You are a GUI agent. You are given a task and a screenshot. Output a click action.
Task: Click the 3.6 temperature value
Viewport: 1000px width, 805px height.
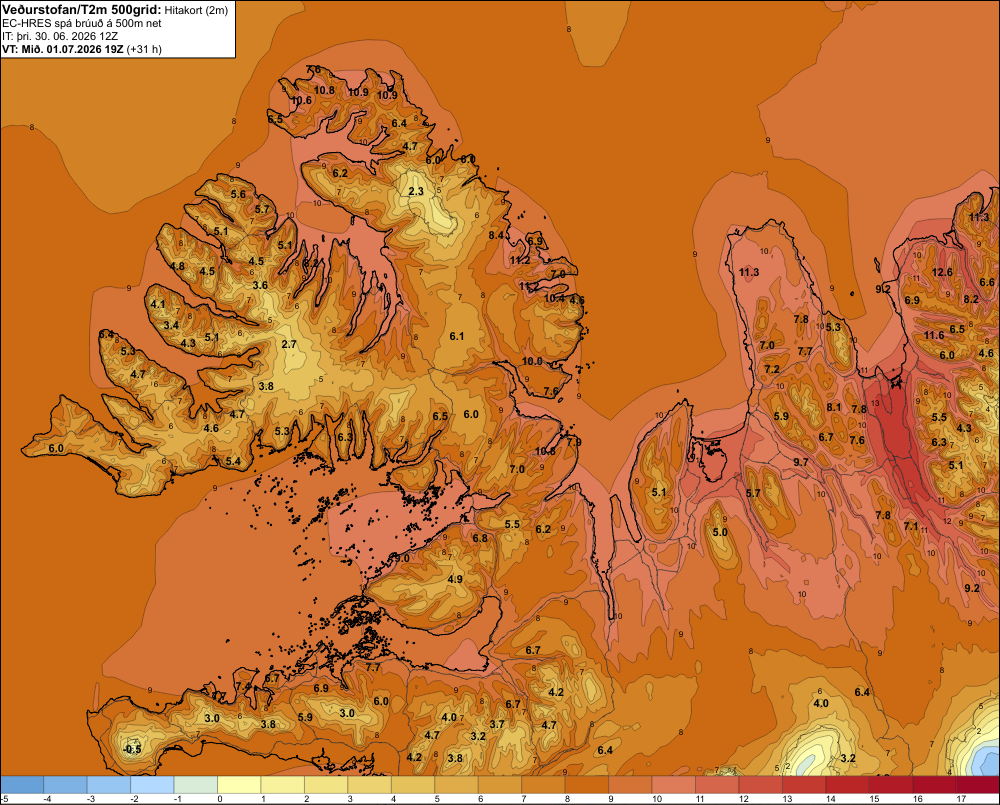point(260,285)
